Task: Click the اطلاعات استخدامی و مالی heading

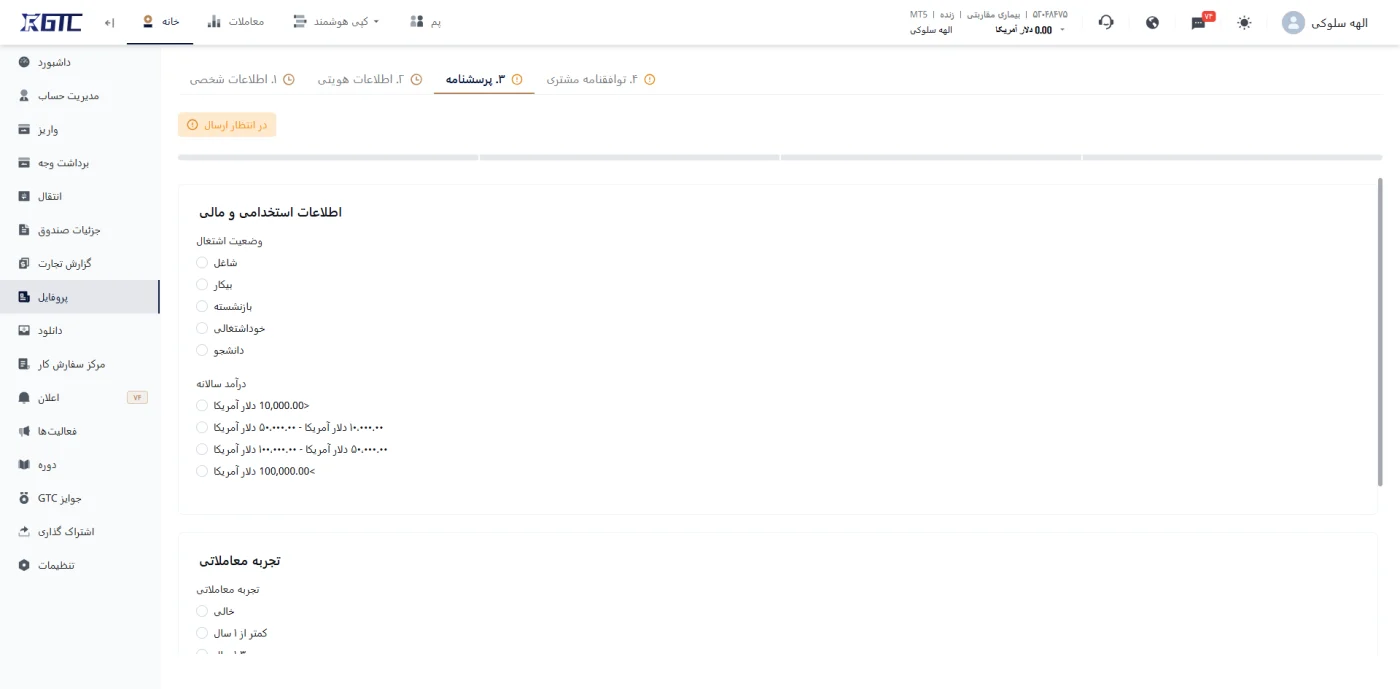Action: coord(270,212)
